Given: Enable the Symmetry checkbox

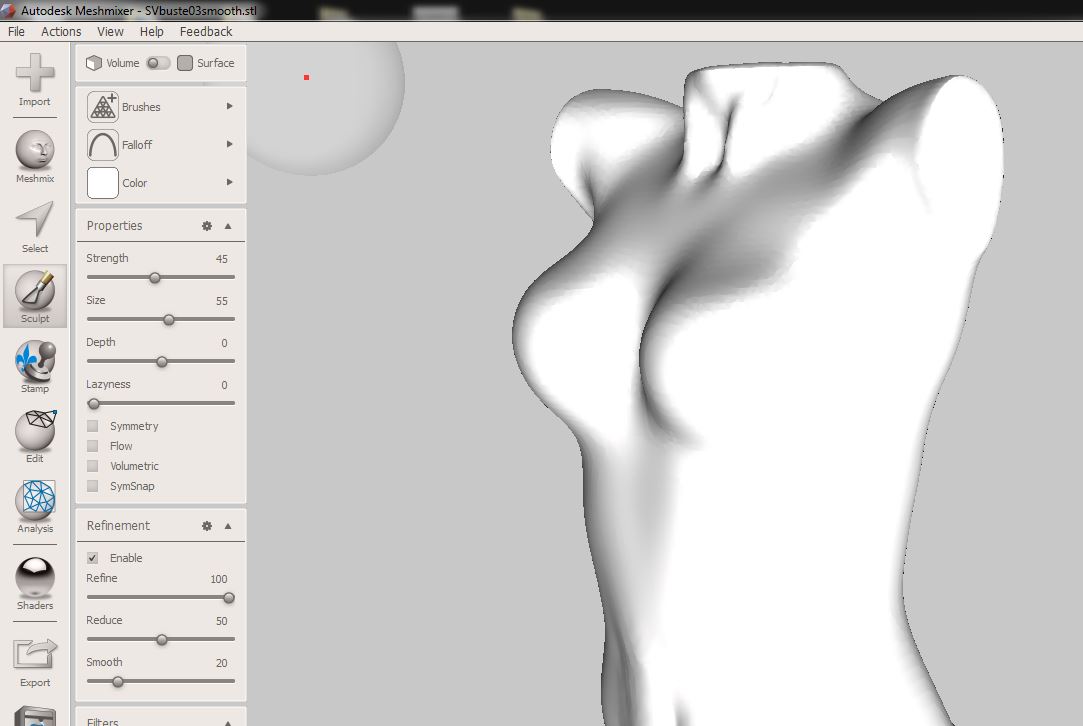Looking at the screenshot, I should 93,426.
